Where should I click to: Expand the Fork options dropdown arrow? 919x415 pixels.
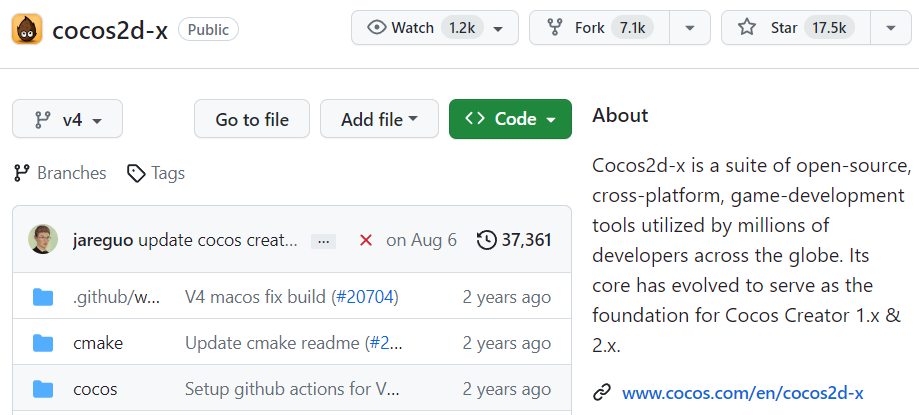point(689,28)
